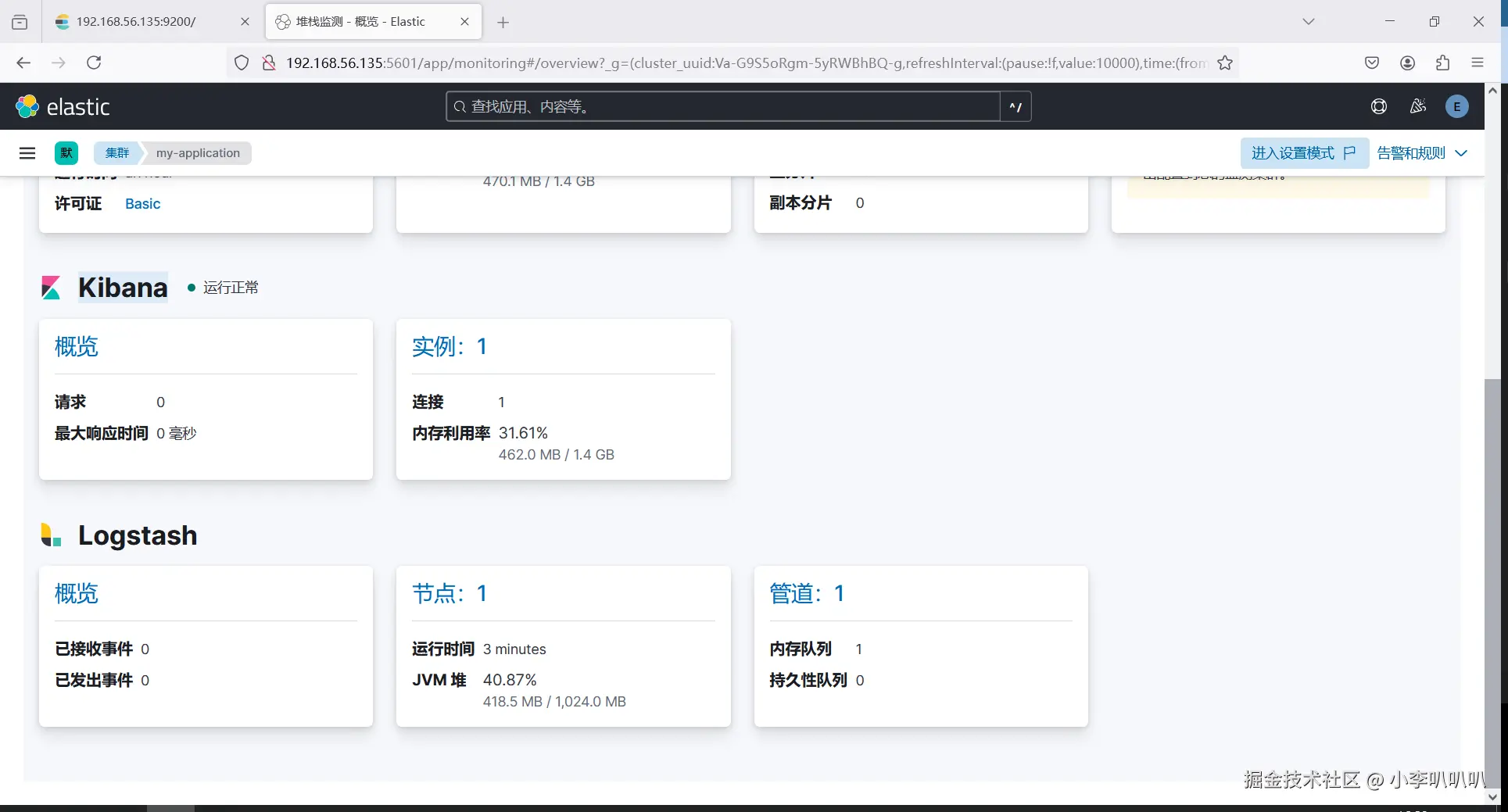View insecure connection lock info
The width and height of the screenshot is (1508, 812).
coord(269,63)
